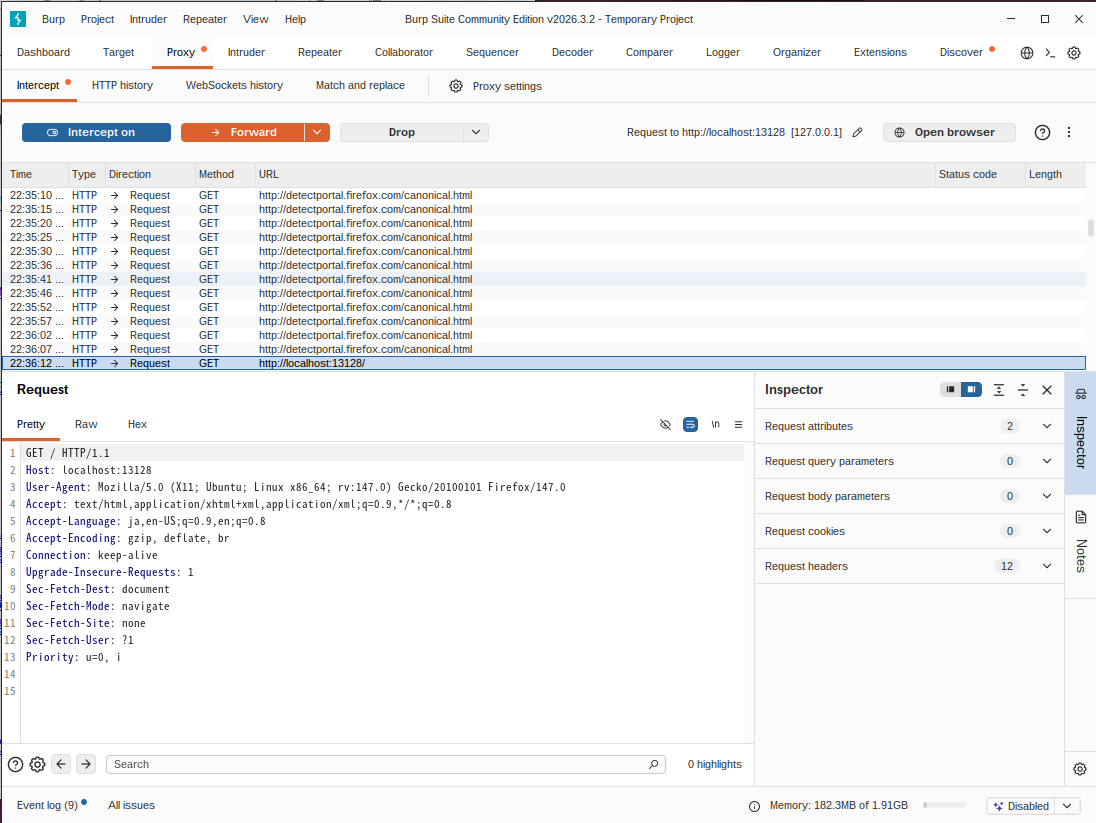This screenshot has width=1096, height=823.
Task: Open the search help question icon
Action: [x=15, y=764]
